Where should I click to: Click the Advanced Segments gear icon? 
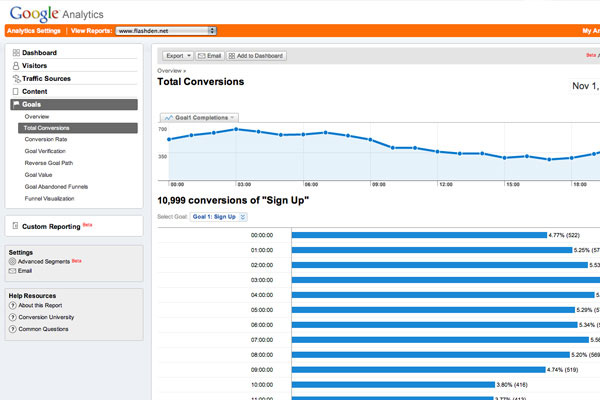click(x=12, y=261)
